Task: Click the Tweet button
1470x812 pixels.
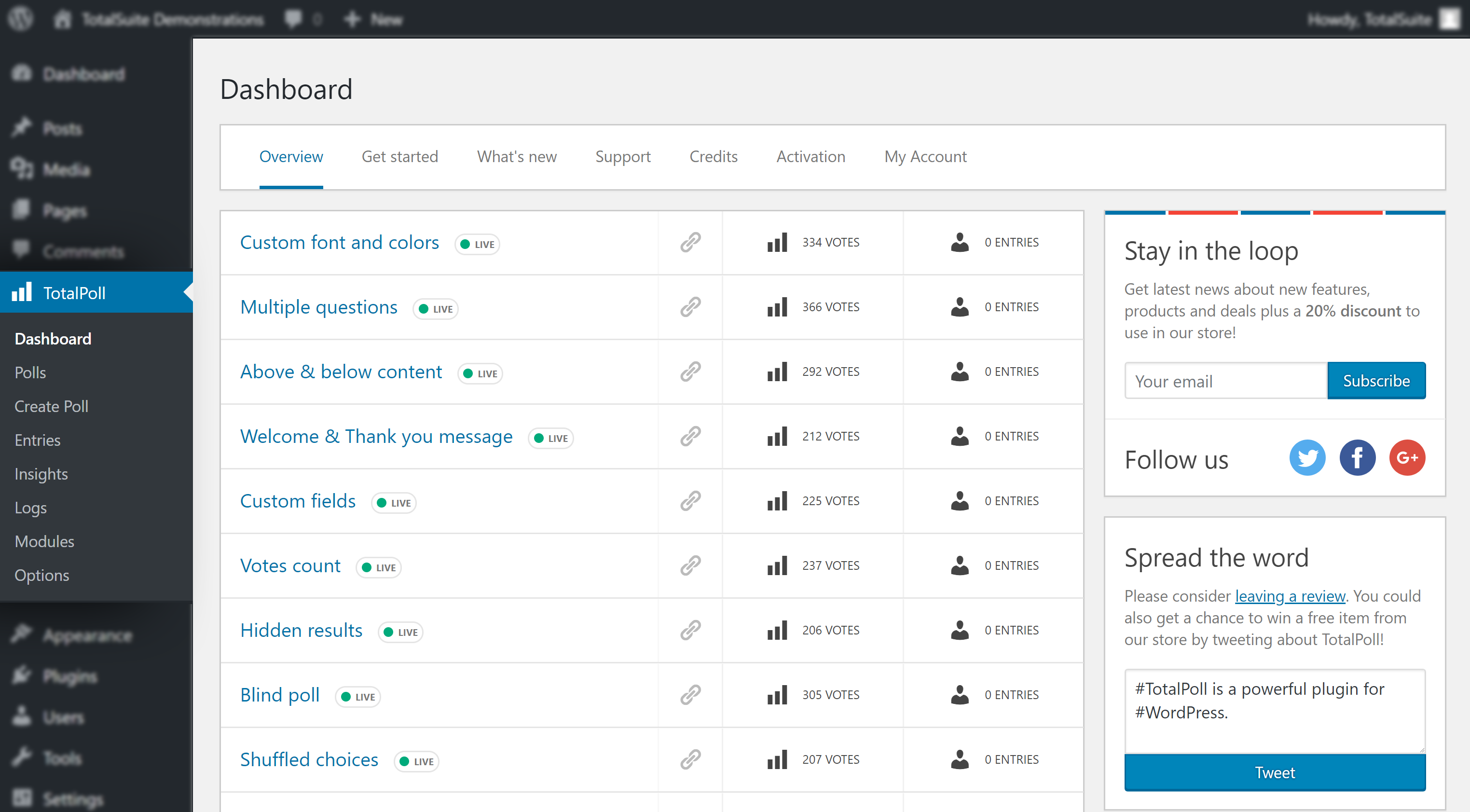Action: pos(1274,772)
